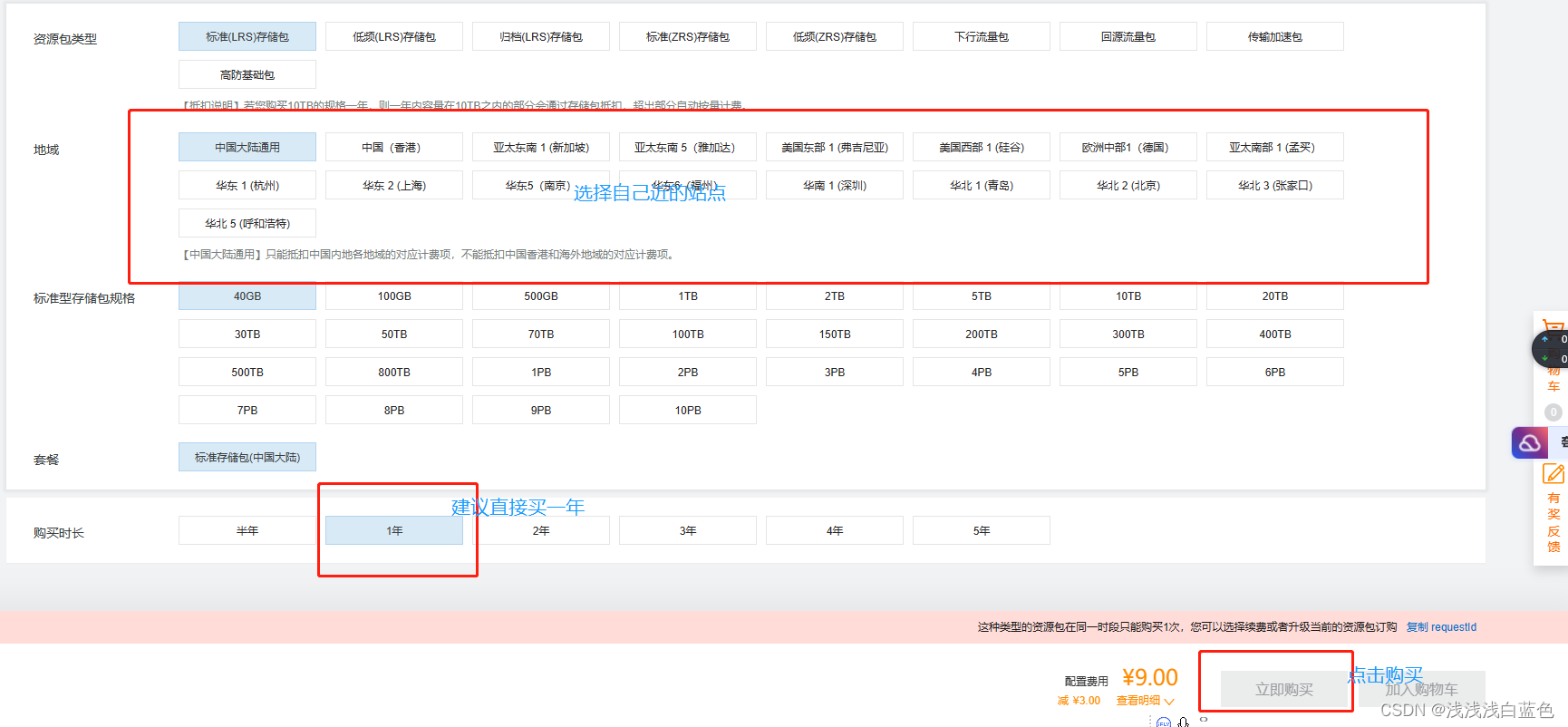
Task: Choose the 2年 purchase duration
Action: point(541,531)
